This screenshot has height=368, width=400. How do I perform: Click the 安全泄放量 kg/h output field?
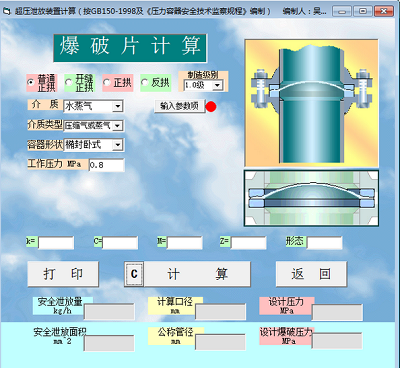pyautogui.click(x=109, y=312)
